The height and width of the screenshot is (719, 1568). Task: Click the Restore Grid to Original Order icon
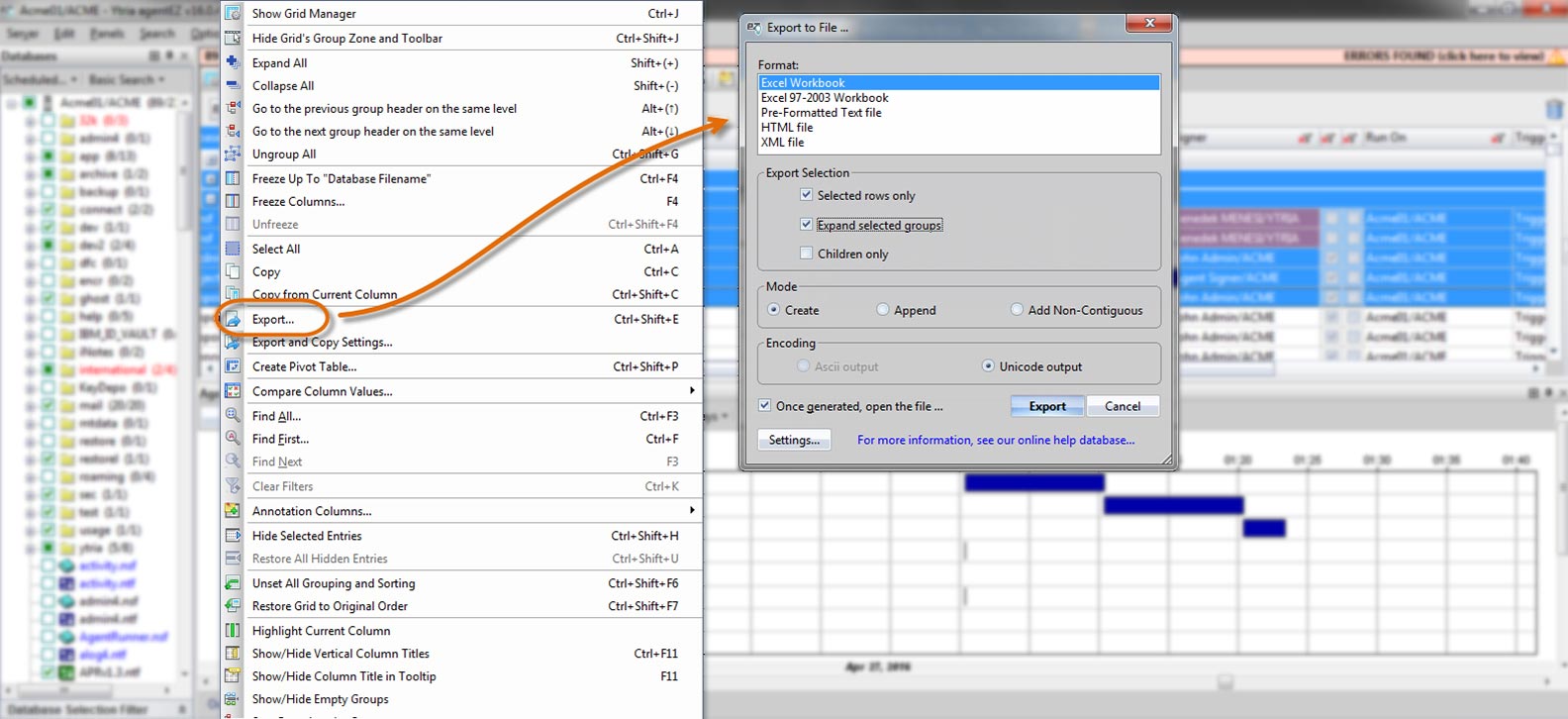233,606
